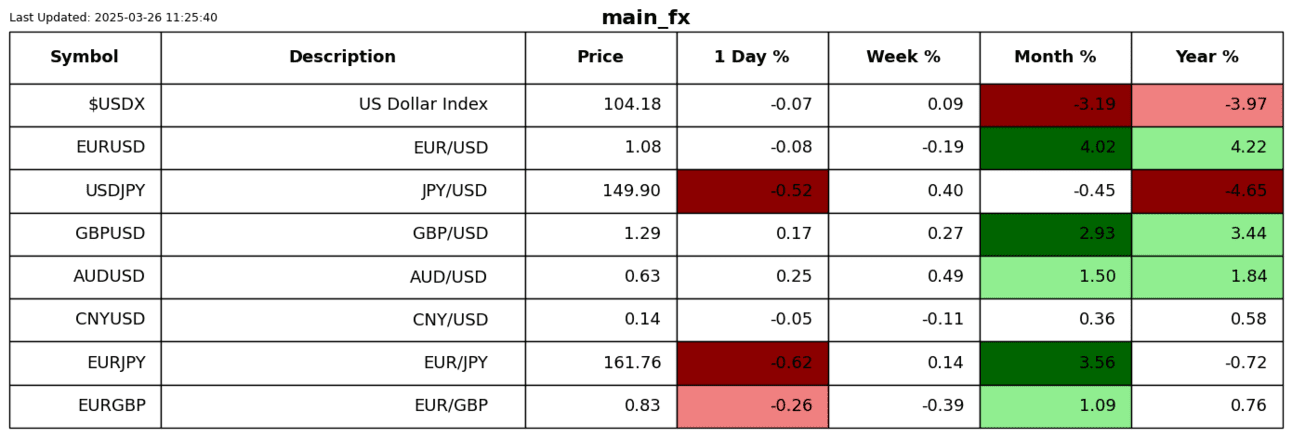Select the light green 1.84 year cell
Screen dimensions: 1292x437
(1207, 276)
